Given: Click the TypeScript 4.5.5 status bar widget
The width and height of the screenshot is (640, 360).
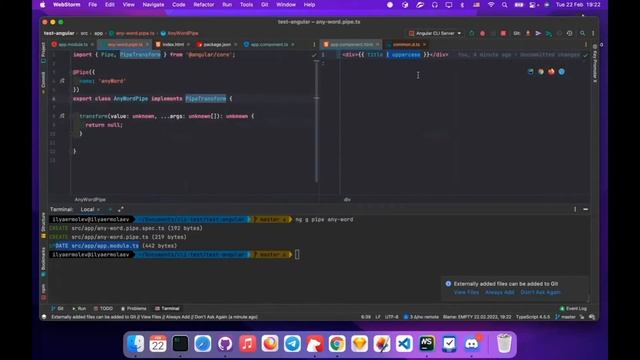Looking at the screenshot, I should (x=533, y=317).
